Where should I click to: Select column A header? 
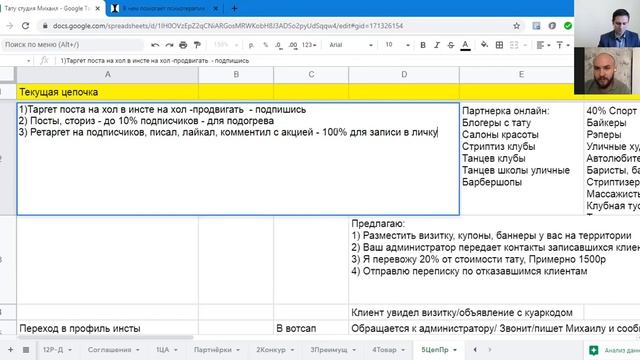pyautogui.click(x=107, y=74)
